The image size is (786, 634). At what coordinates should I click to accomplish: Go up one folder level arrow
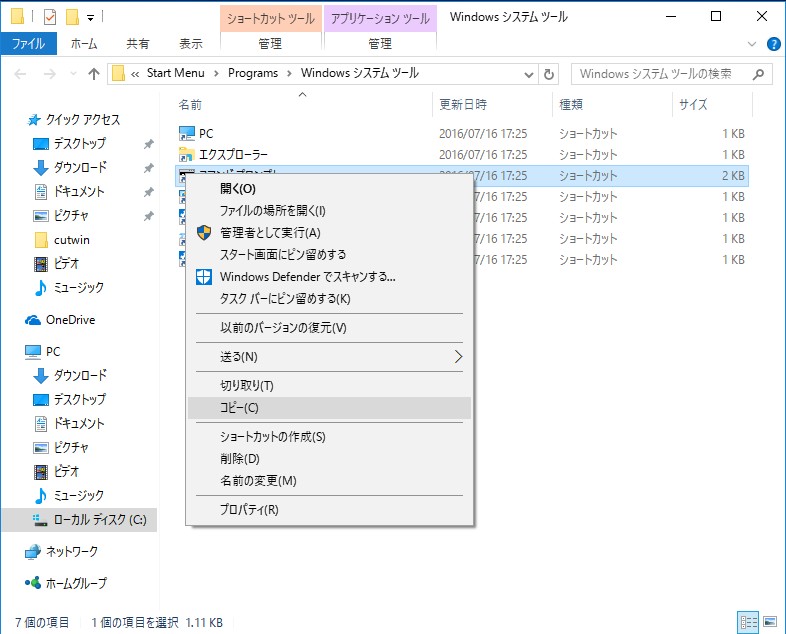point(94,74)
